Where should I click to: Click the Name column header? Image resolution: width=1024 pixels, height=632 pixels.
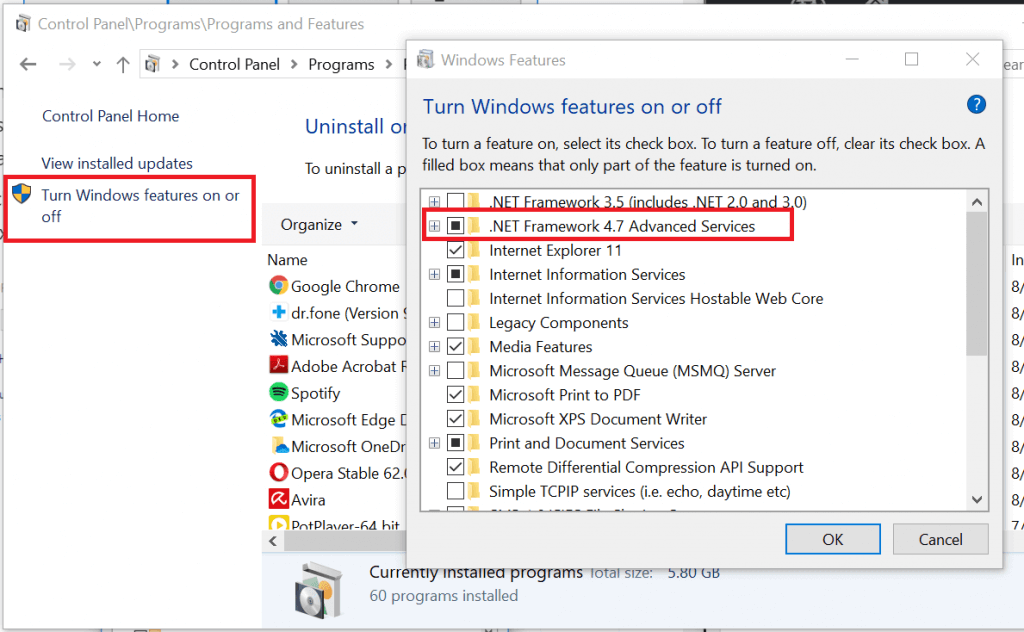pyautogui.click(x=288, y=260)
